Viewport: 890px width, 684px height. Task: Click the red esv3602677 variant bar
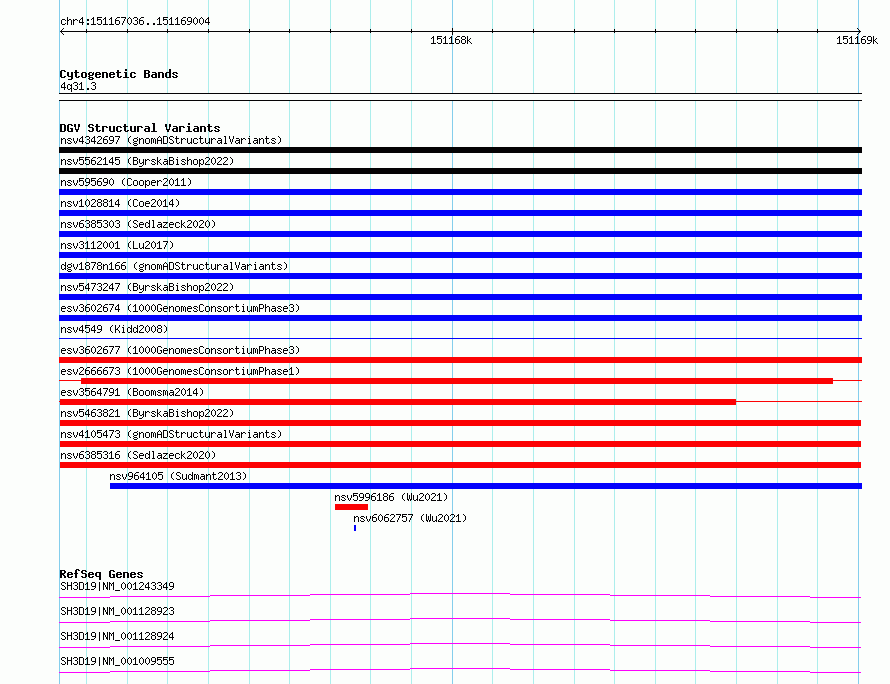click(x=460, y=360)
